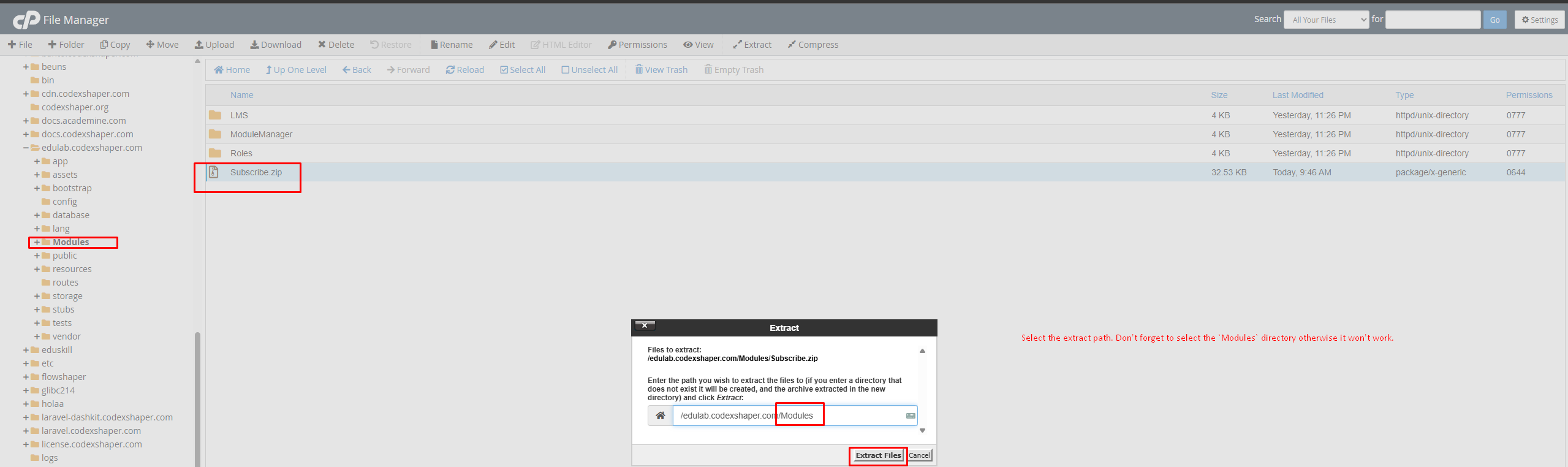Collapse the edulab.codexshaper.com tree node

click(x=26, y=148)
